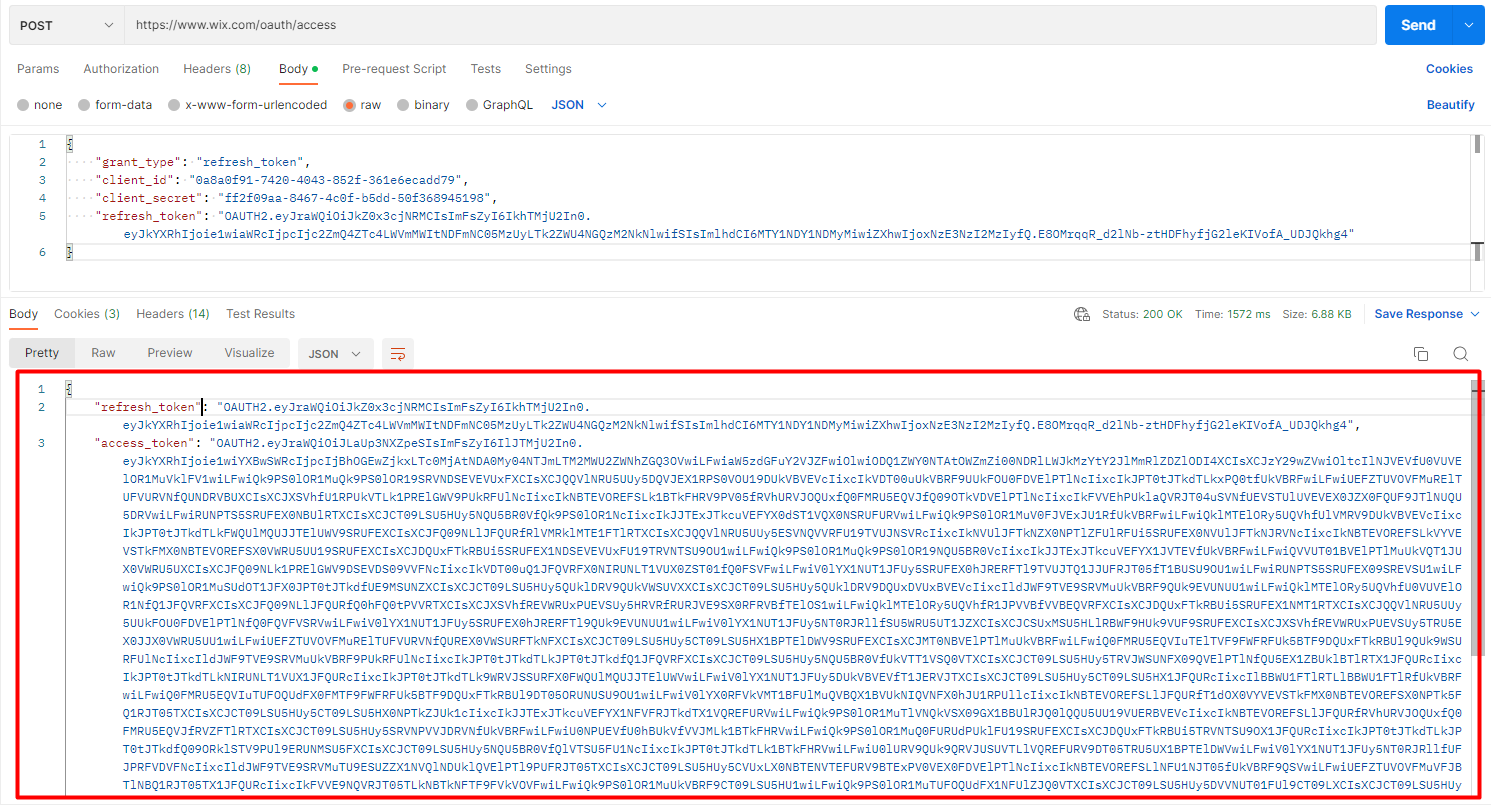Switch to the Preview response view
The height and width of the screenshot is (806, 1491).
pos(170,352)
